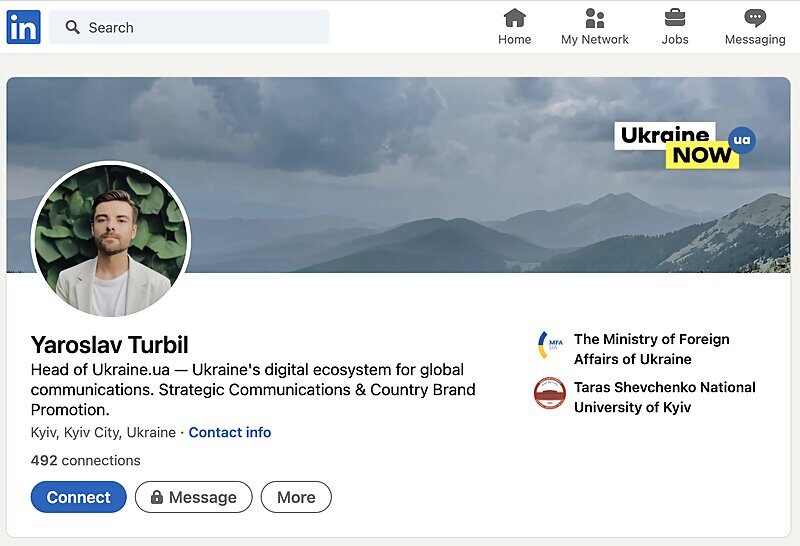Select the Home menu label
800x546 pixels.
[514, 39]
